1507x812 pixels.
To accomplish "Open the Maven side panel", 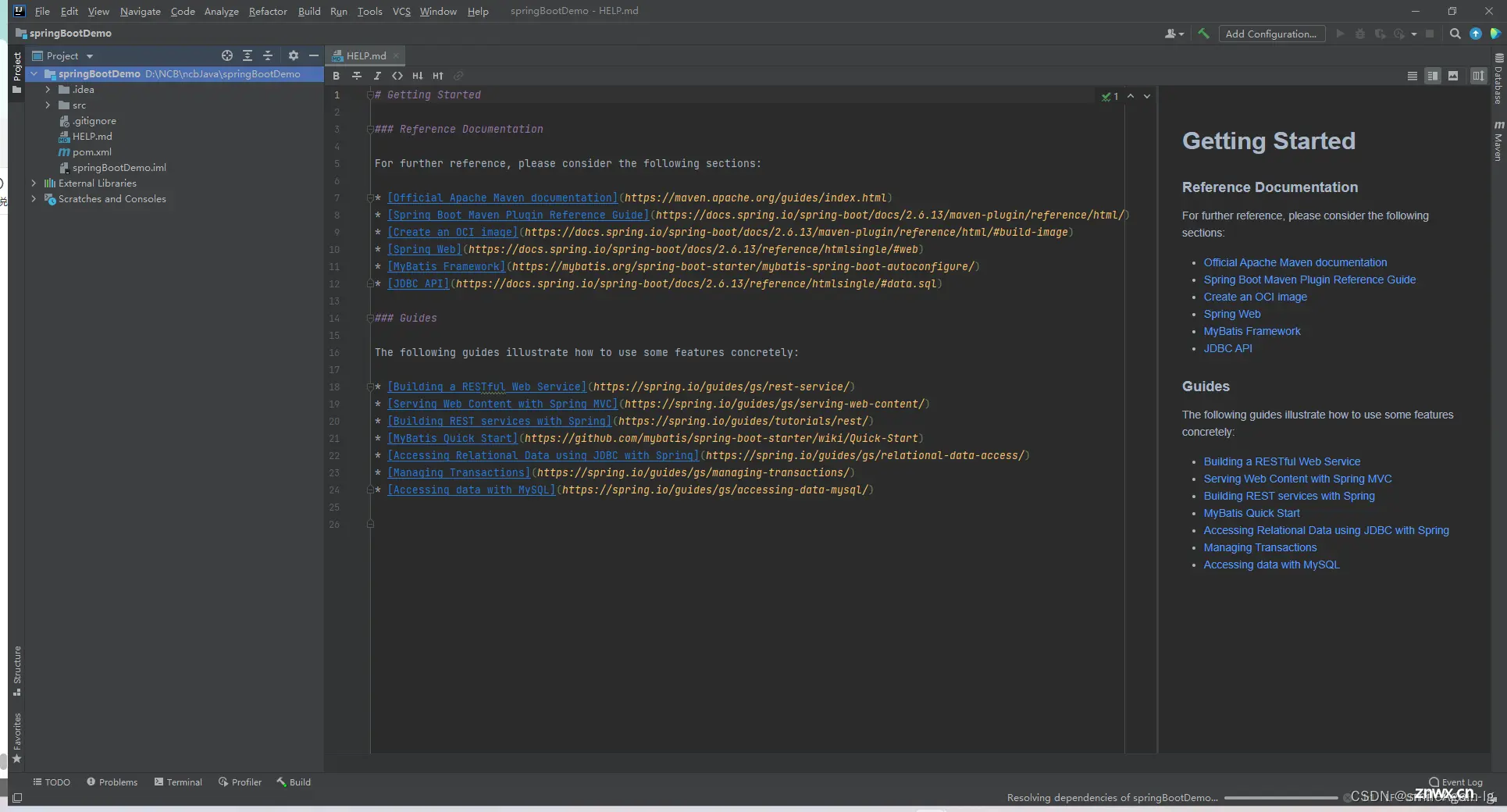I will pyautogui.click(x=1498, y=141).
